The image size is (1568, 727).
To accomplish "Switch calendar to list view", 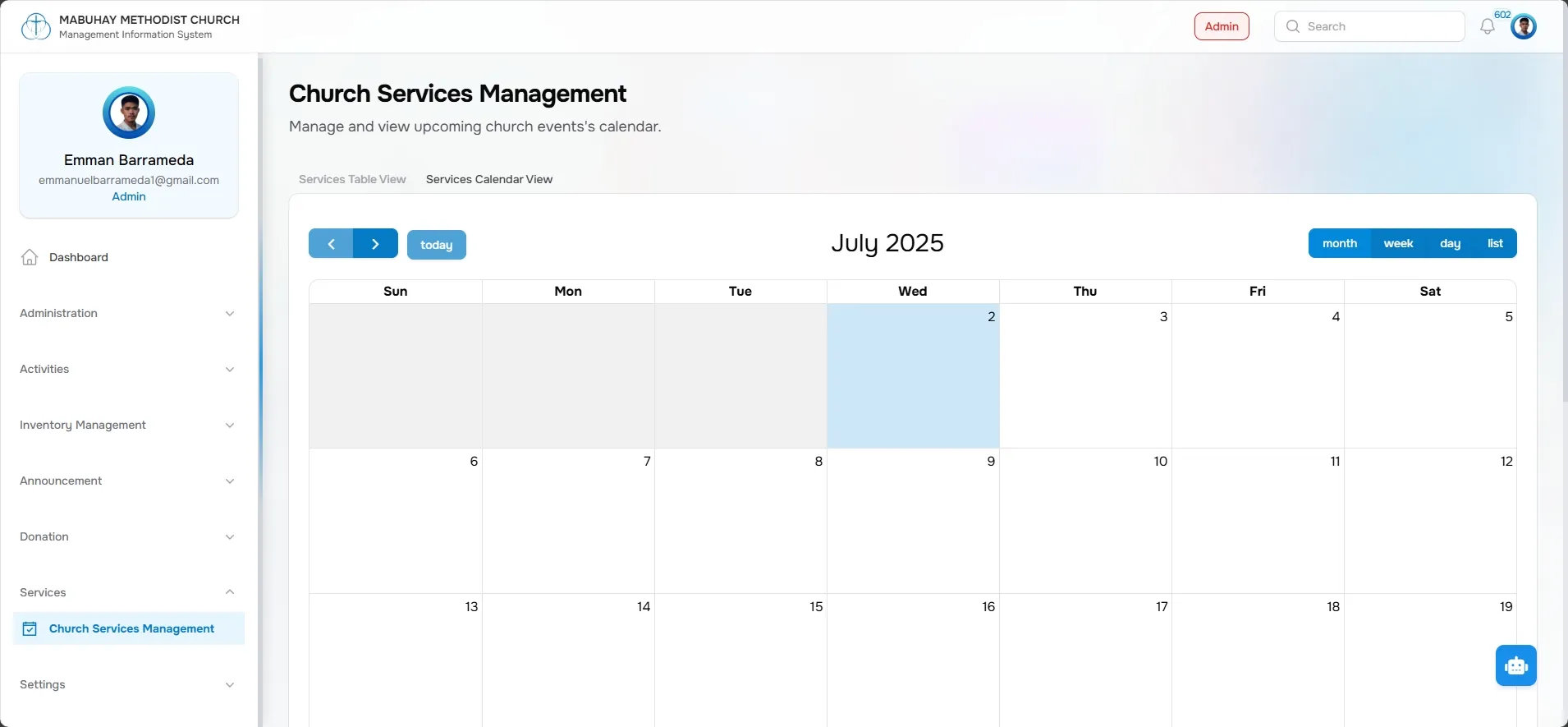I will (1495, 243).
